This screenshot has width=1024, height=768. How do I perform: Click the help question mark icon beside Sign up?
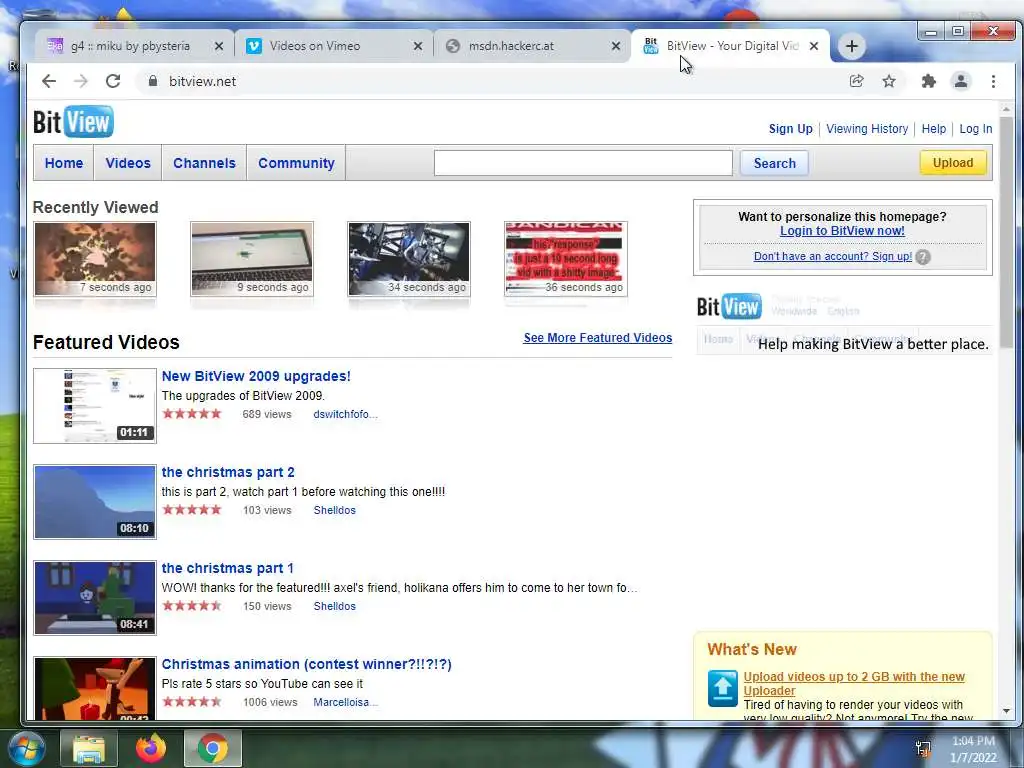click(923, 257)
